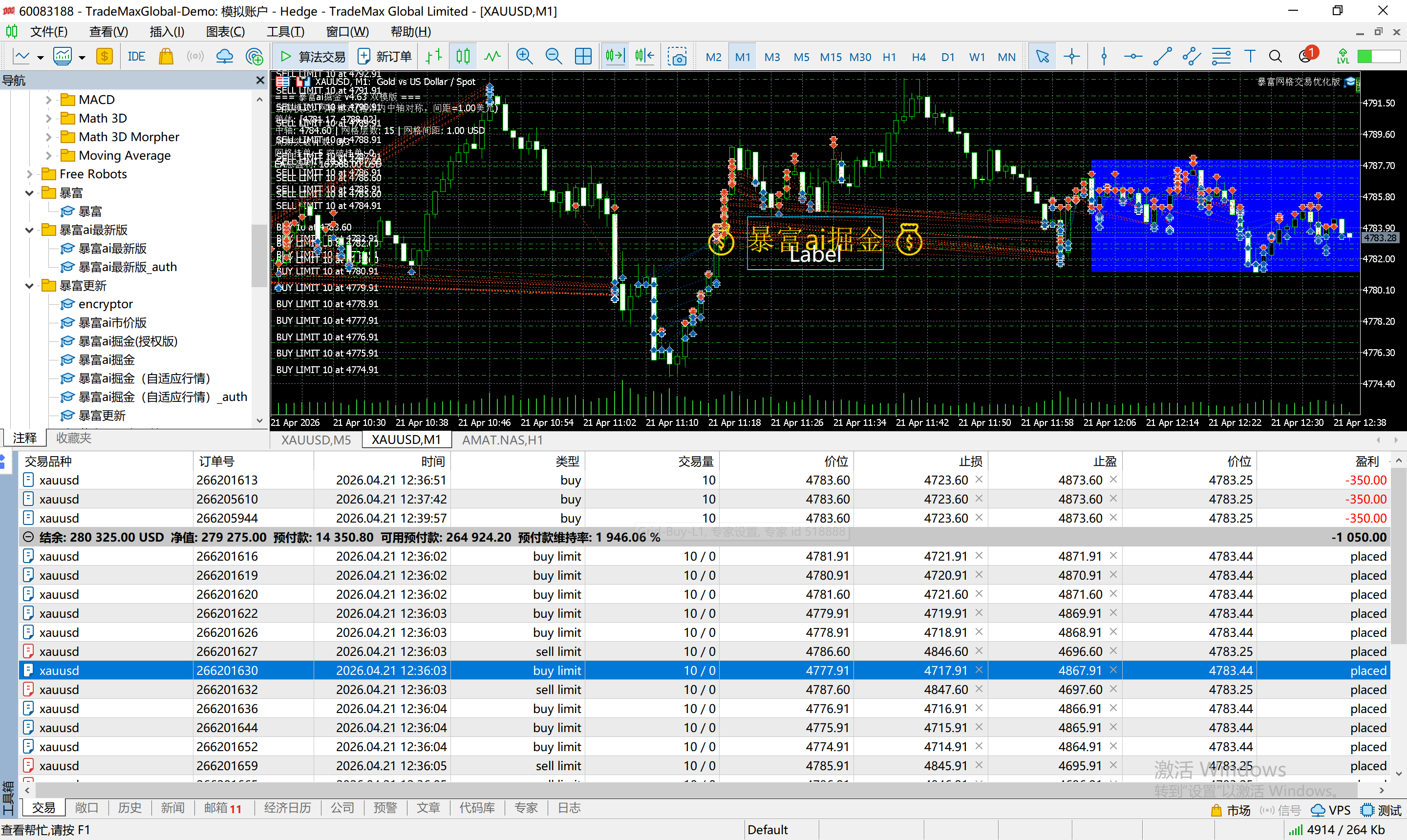
Task: Zoom in on the chart
Action: pos(524,56)
